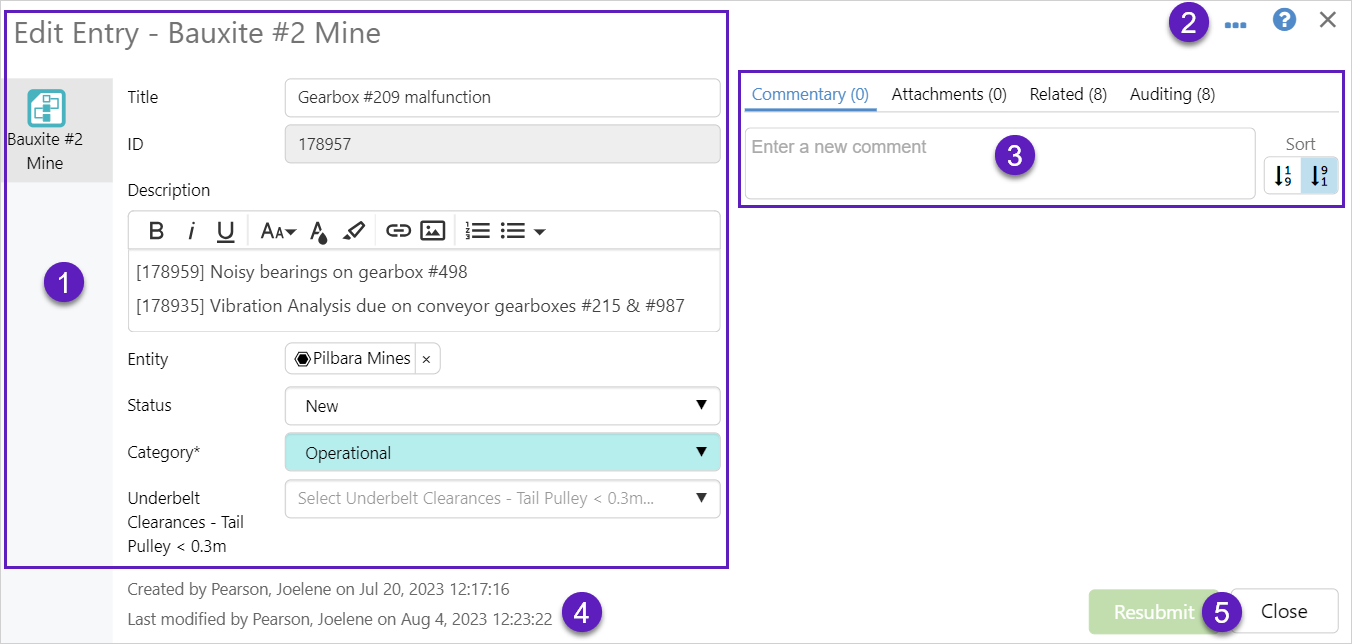Click the Resubmit button
1352x644 pixels.
coord(1153,612)
